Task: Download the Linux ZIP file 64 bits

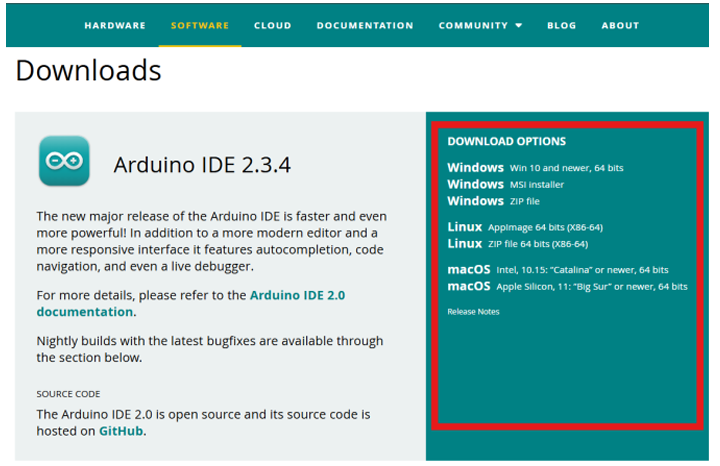Action: click(518, 243)
